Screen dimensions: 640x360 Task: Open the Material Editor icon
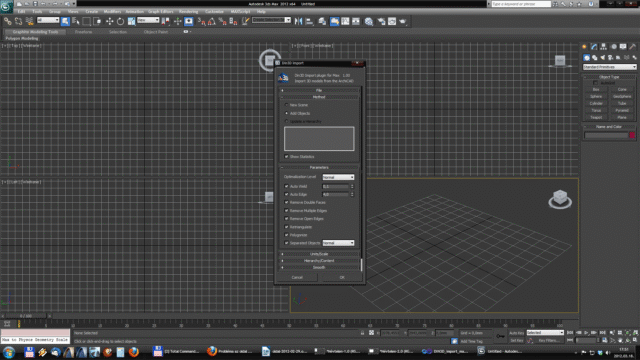click(x=369, y=21)
